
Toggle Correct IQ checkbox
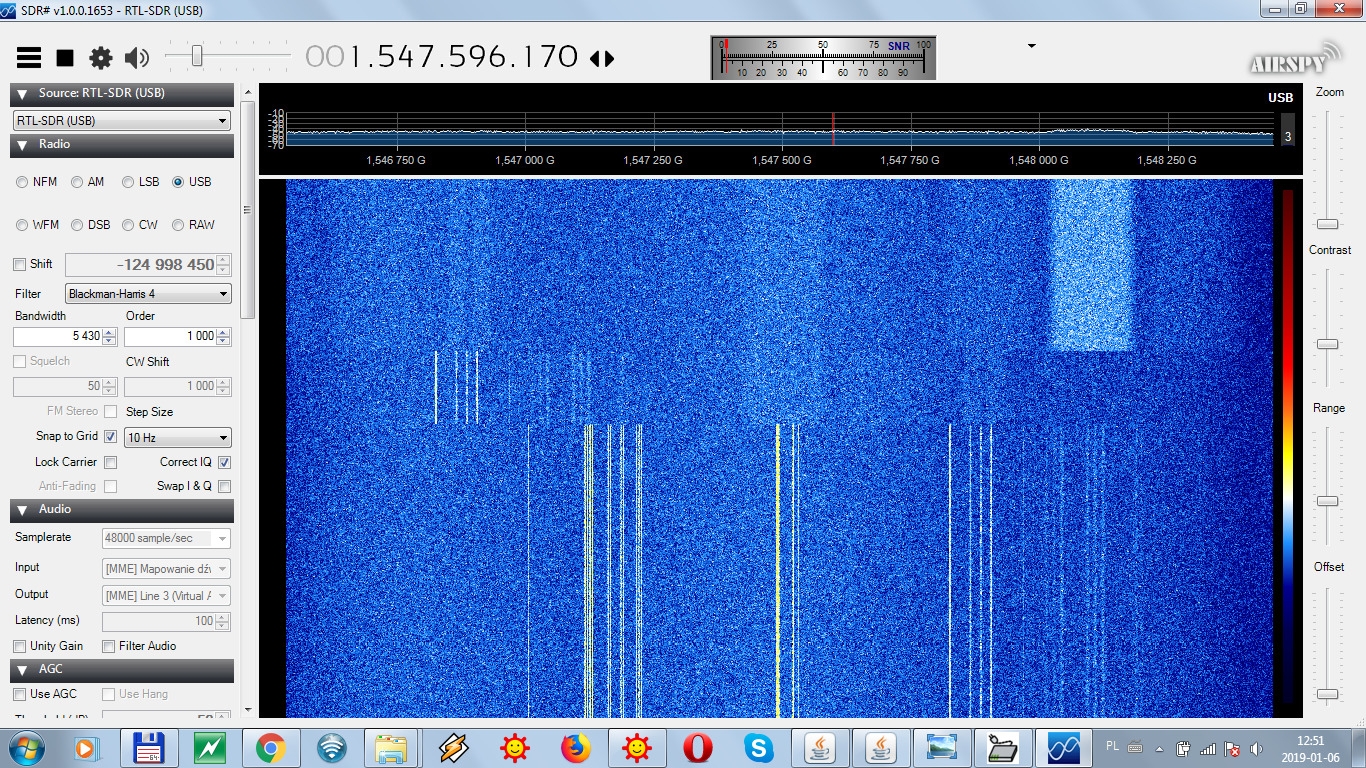coord(224,462)
